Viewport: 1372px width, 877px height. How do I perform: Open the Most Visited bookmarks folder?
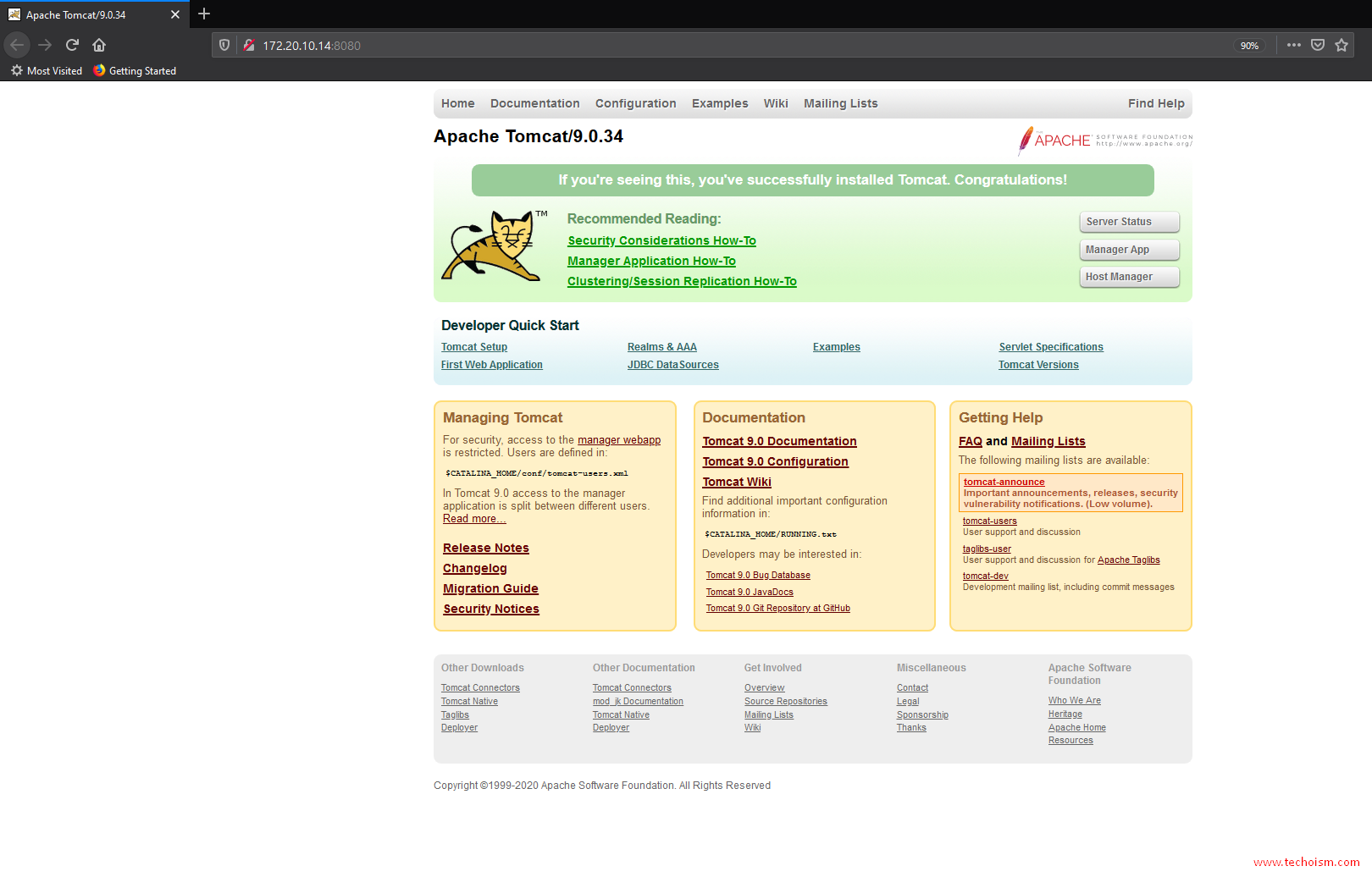[x=47, y=71]
